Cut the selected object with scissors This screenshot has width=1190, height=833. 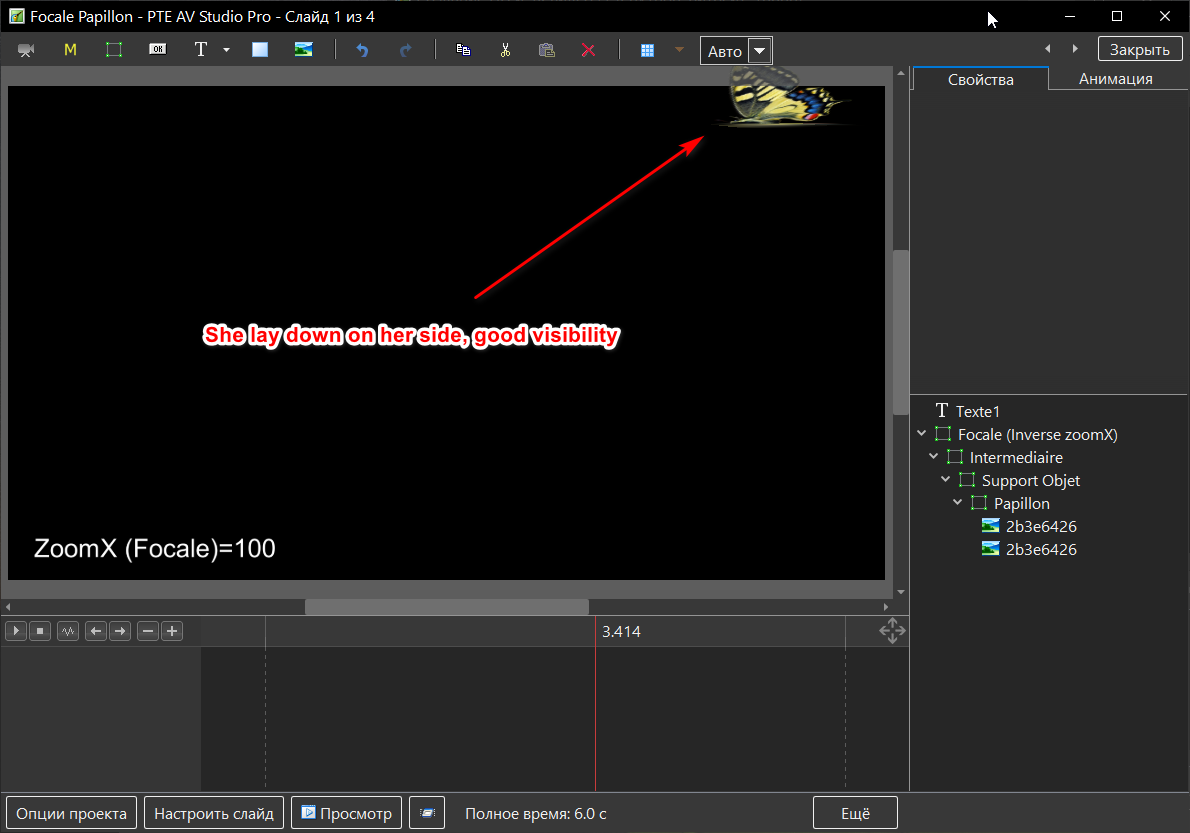pos(505,50)
